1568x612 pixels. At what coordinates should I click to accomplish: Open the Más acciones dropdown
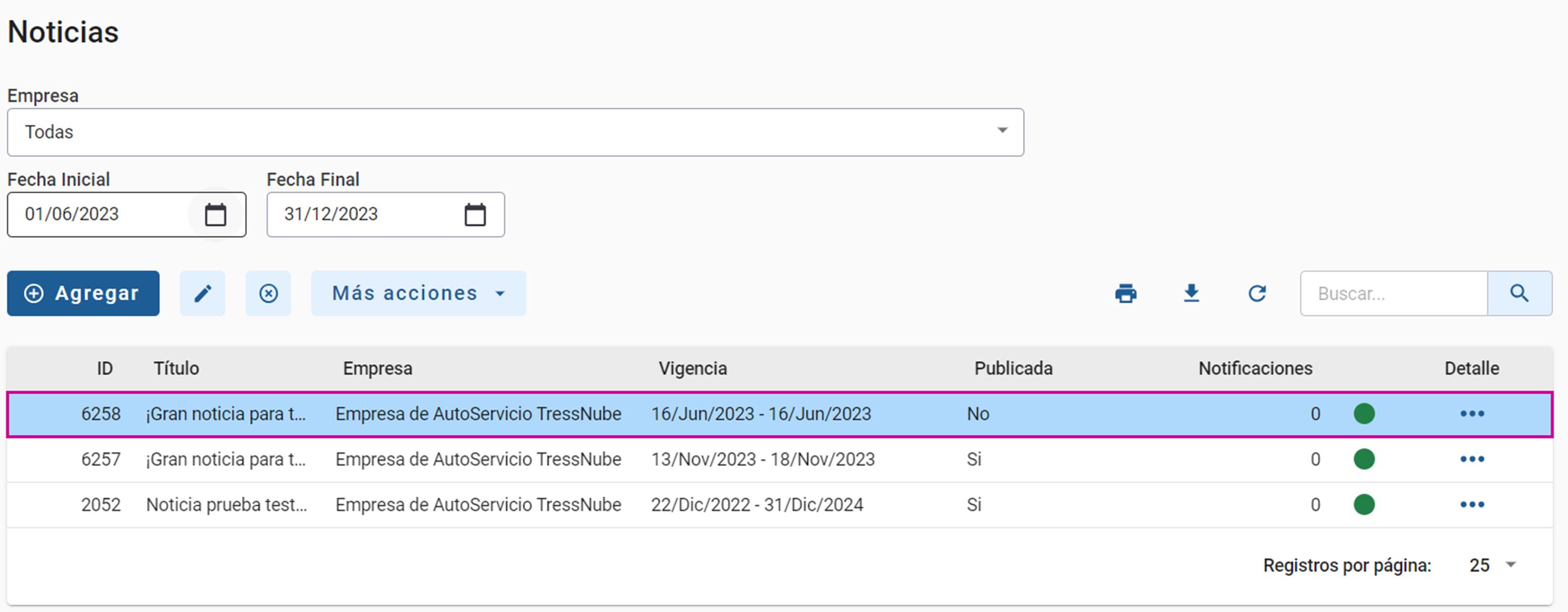click(418, 294)
